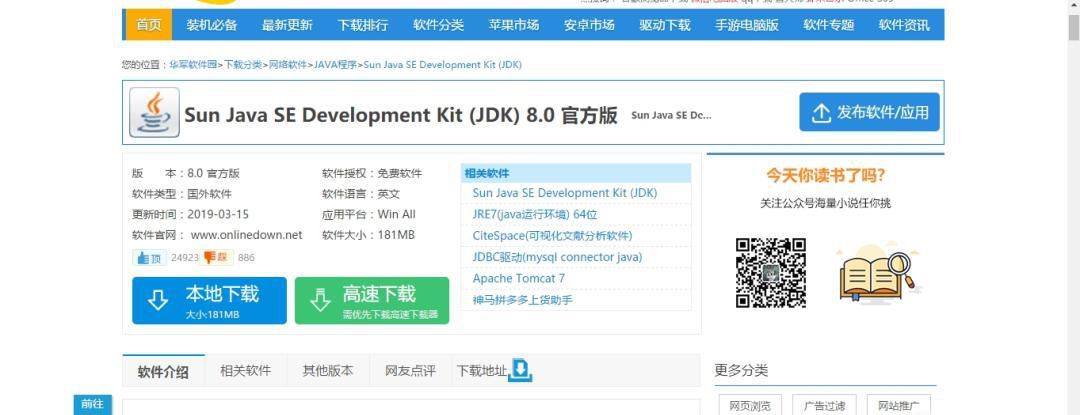Click the 前往 floating button
This screenshot has height=415, width=1080.
click(x=92, y=405)
